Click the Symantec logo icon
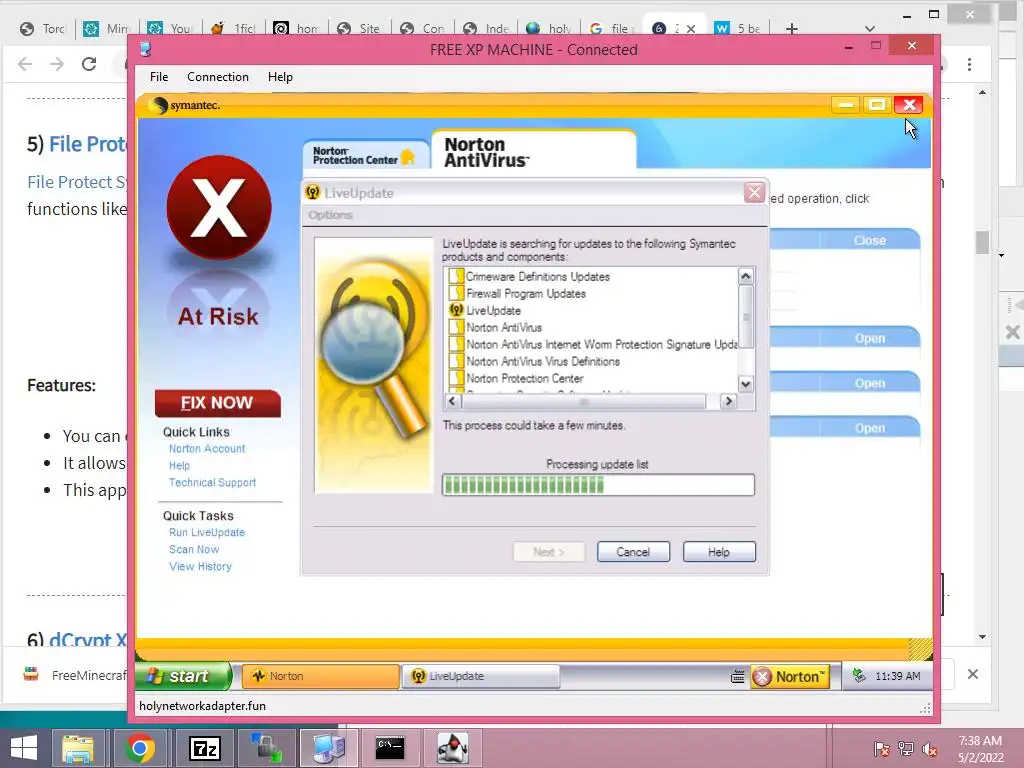The height and width of the screenshot is (768, 1024). click(x=157, y=105)
